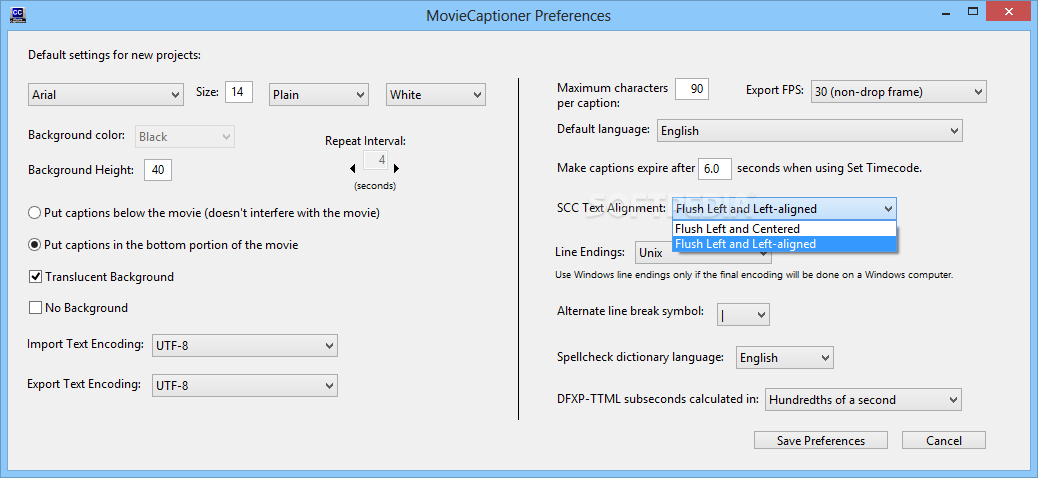
Task: Open the Export FPS dropdown
Action: coord(899,92)
